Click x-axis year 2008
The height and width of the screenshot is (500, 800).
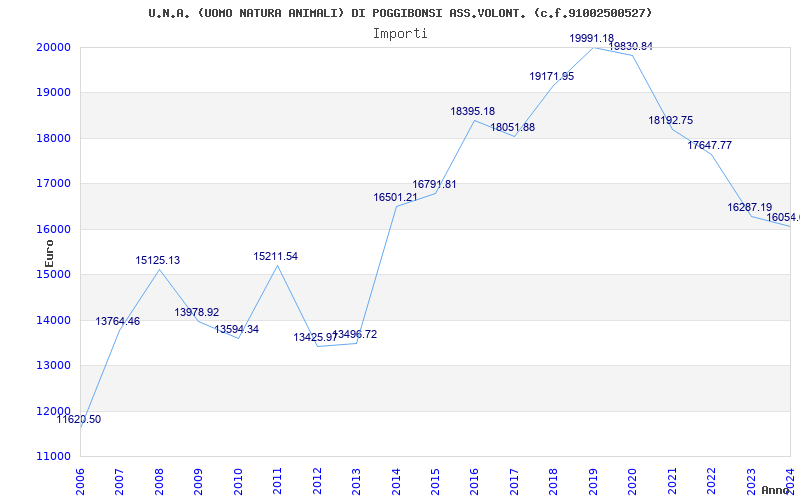click(159, 481)
